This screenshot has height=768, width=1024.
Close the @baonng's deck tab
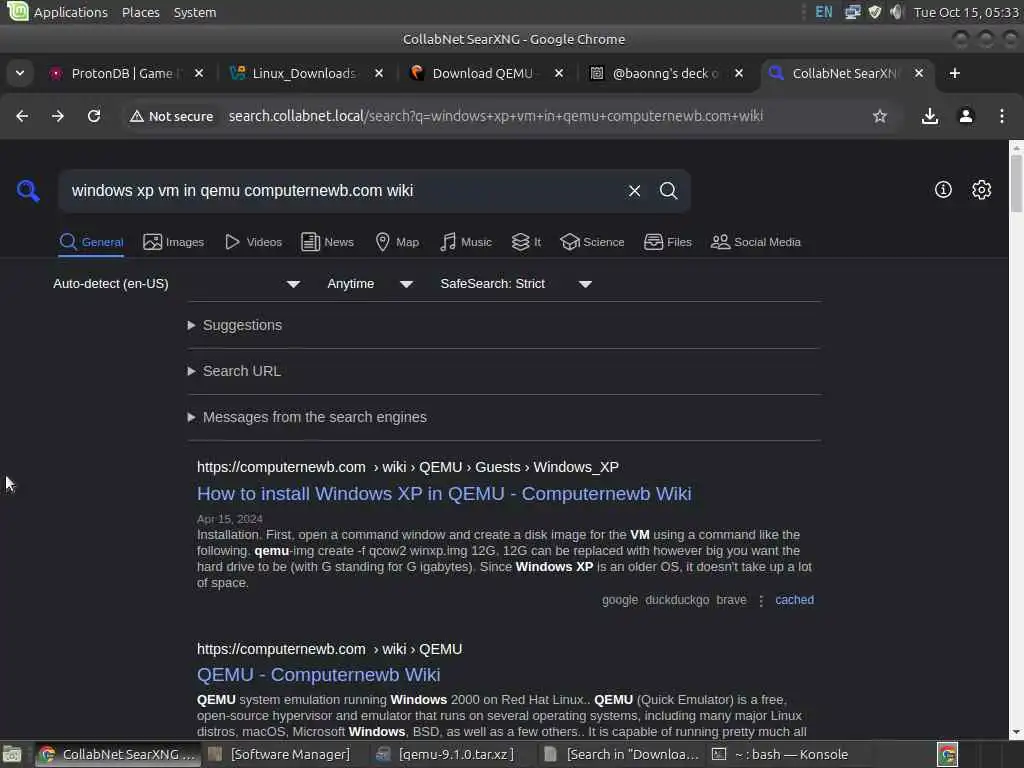point(739,73)
